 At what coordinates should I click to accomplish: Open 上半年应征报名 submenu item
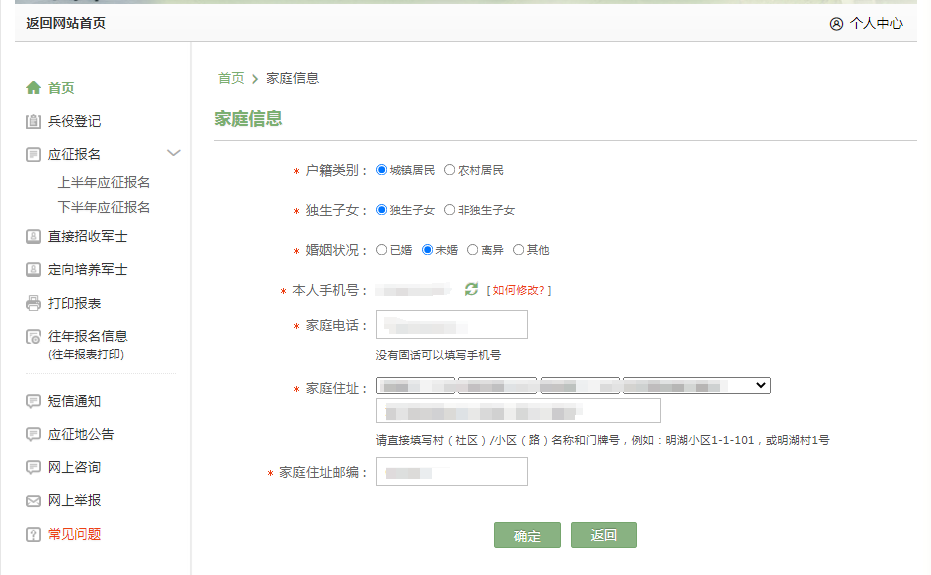pyautogui.click(x=104, y=182)
